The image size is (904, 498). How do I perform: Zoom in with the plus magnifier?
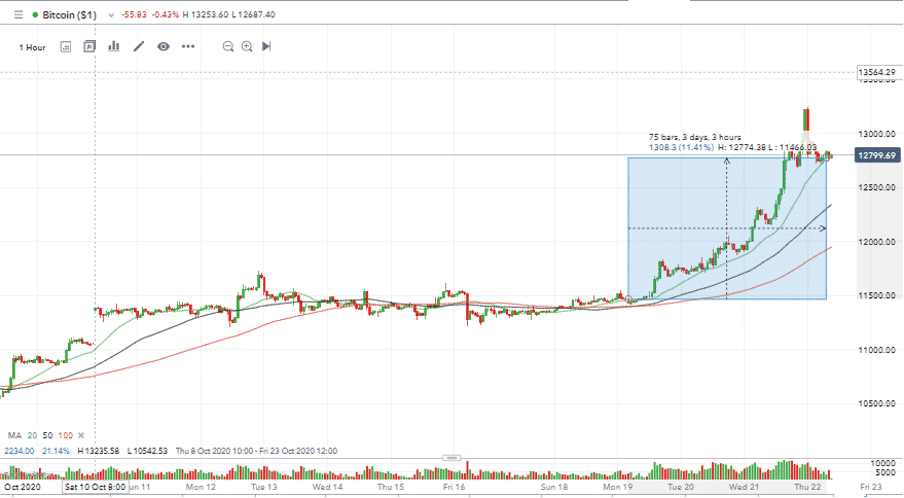[247, 47]
